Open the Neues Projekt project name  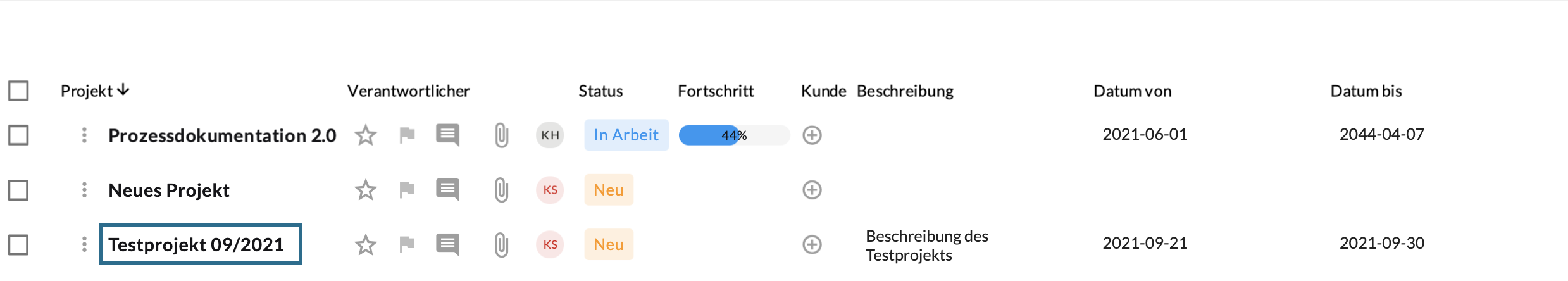tap(169, 190)
